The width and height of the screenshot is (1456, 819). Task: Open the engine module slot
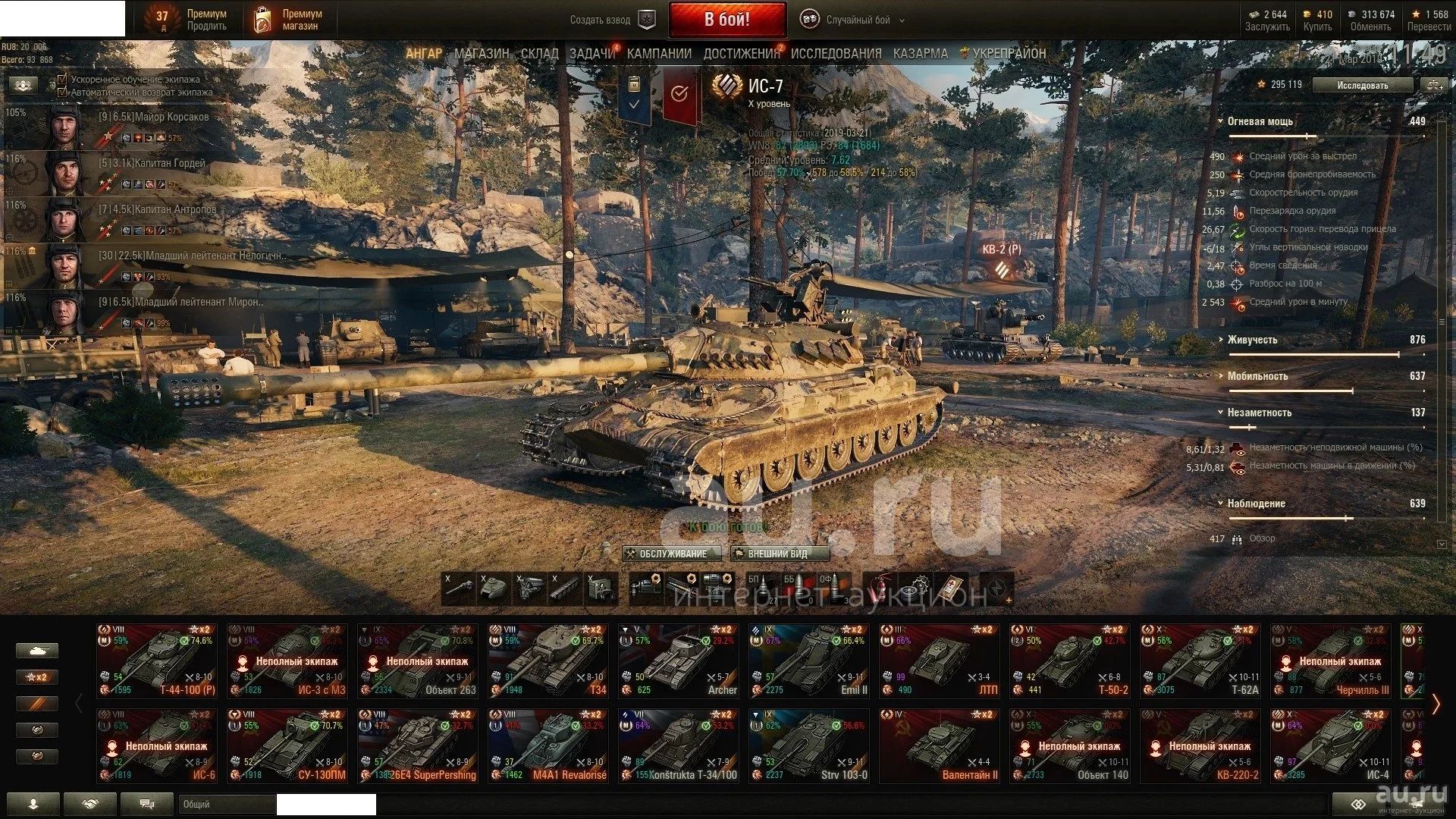pos(531,588)
